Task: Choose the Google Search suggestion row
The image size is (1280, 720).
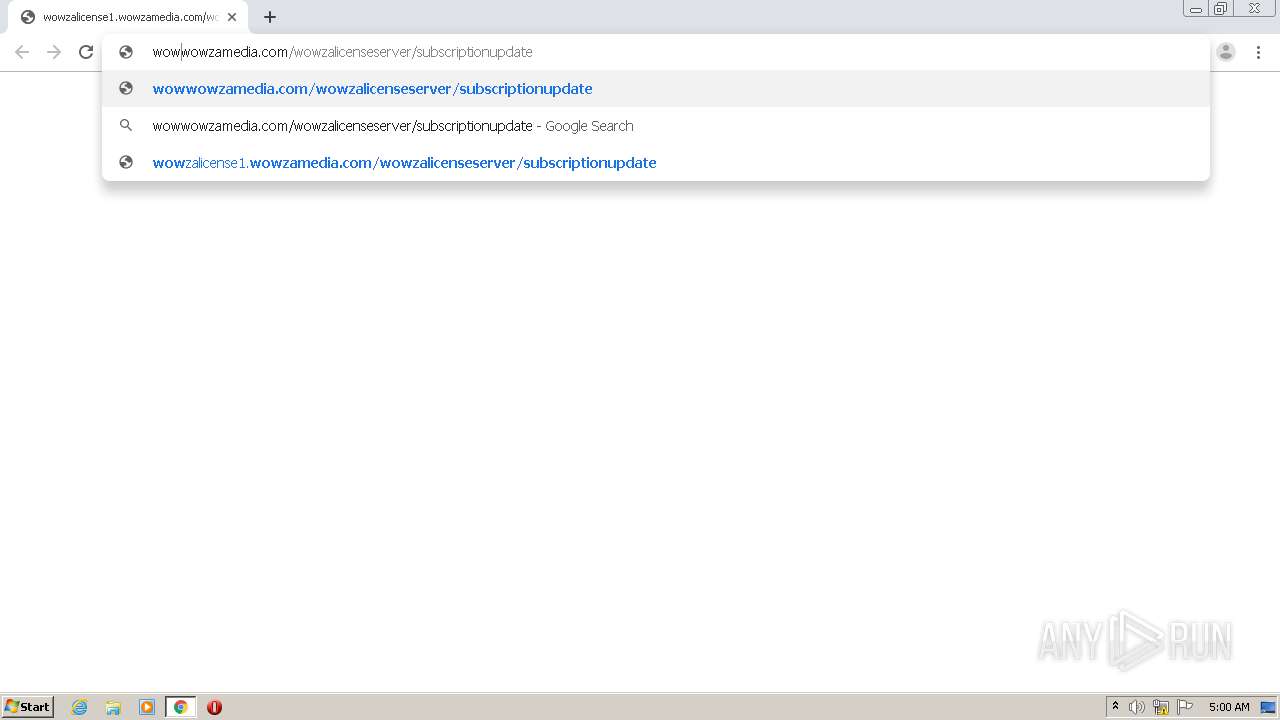Action: click(656, 126)
